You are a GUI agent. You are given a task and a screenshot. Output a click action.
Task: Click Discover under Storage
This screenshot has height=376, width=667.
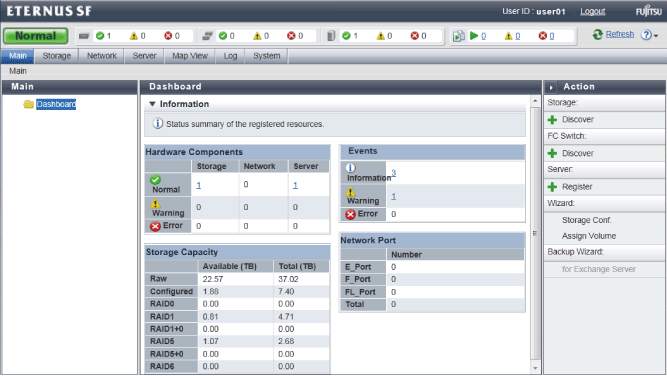pyautogui.click(x=578, y=120)
